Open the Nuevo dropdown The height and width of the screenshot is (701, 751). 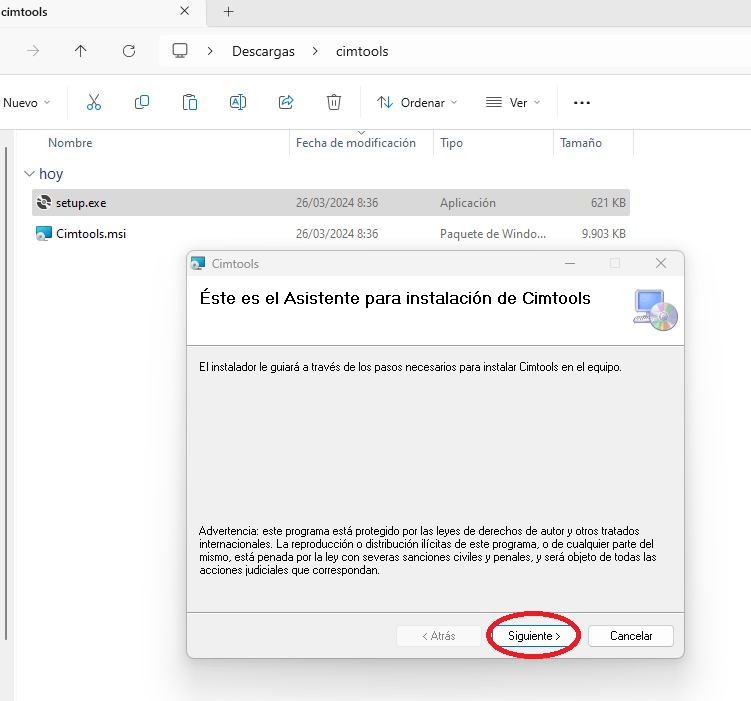[x=27, y=102]
